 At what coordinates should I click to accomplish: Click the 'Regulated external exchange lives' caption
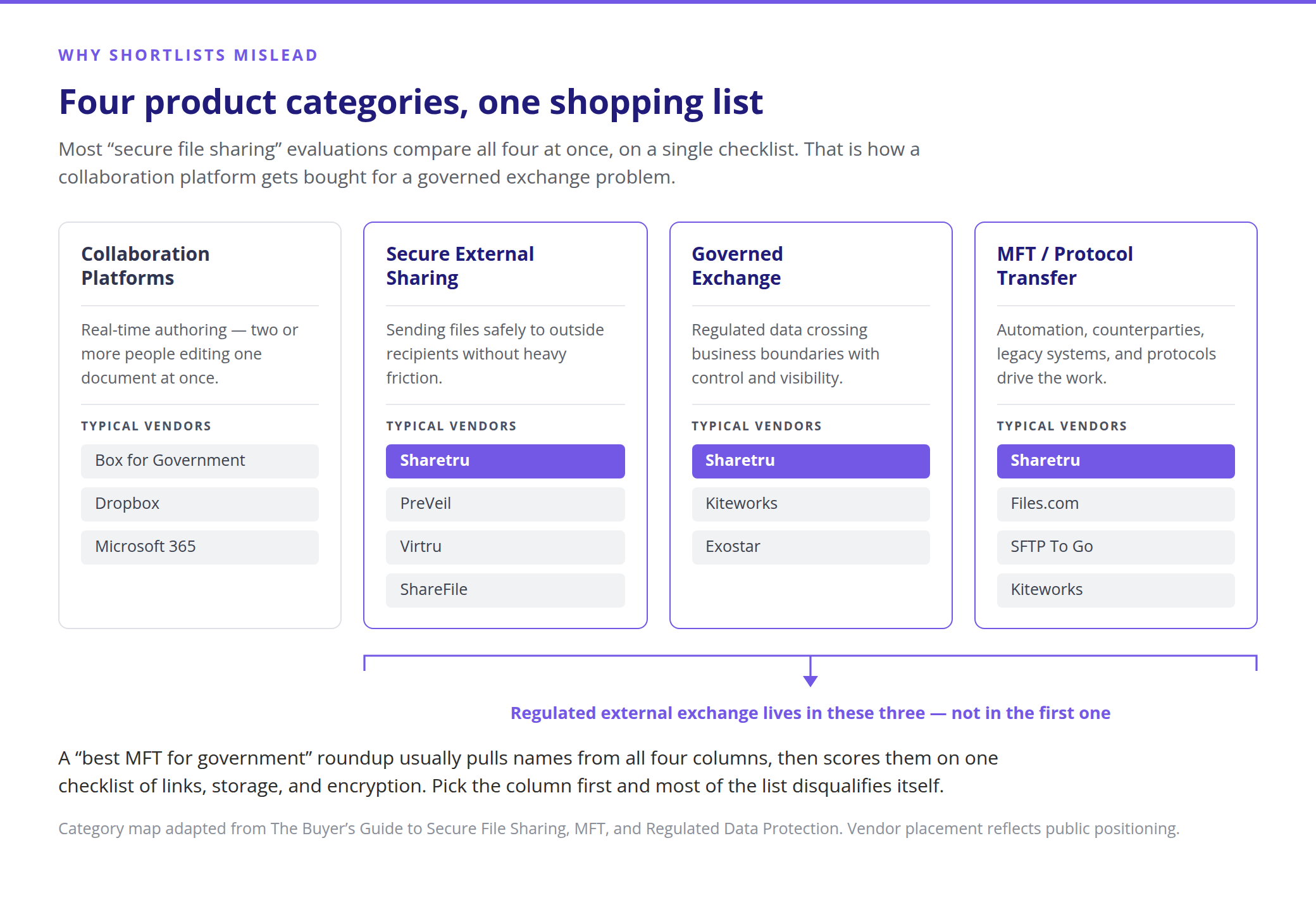click(810, 713)
